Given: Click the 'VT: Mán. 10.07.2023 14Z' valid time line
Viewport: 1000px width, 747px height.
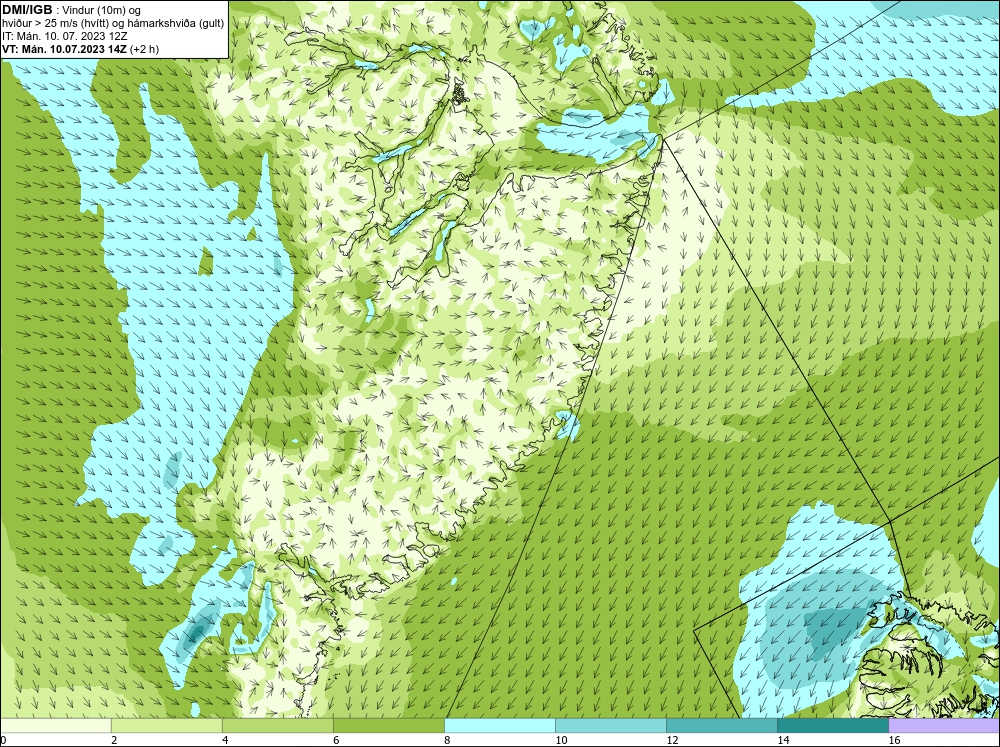Looking at the screenshot, I should click(80, 49).
